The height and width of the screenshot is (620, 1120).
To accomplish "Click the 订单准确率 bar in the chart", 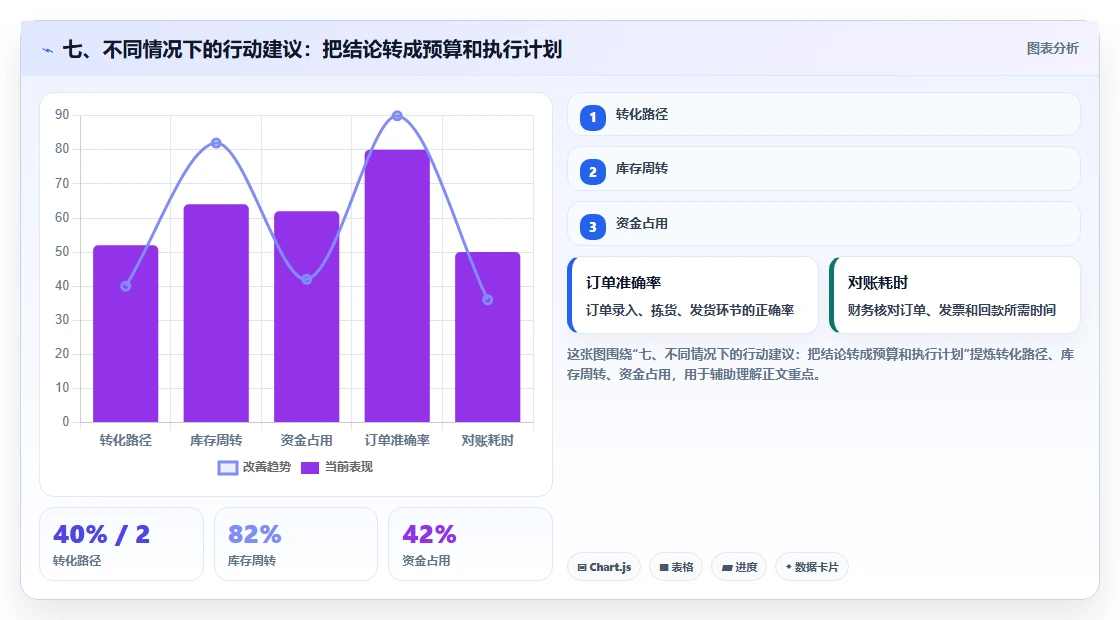I will pyautogui.click(x=397, y=286).
